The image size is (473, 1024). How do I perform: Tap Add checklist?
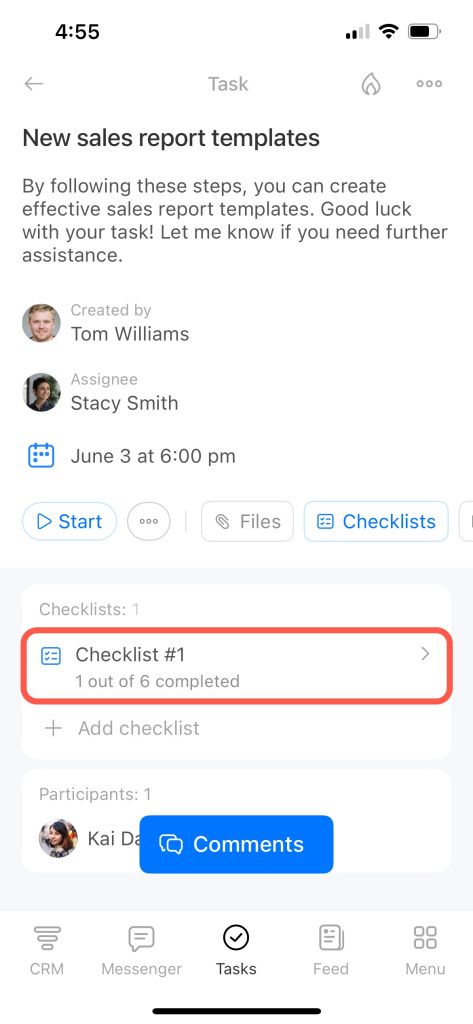tap(122, 728)
